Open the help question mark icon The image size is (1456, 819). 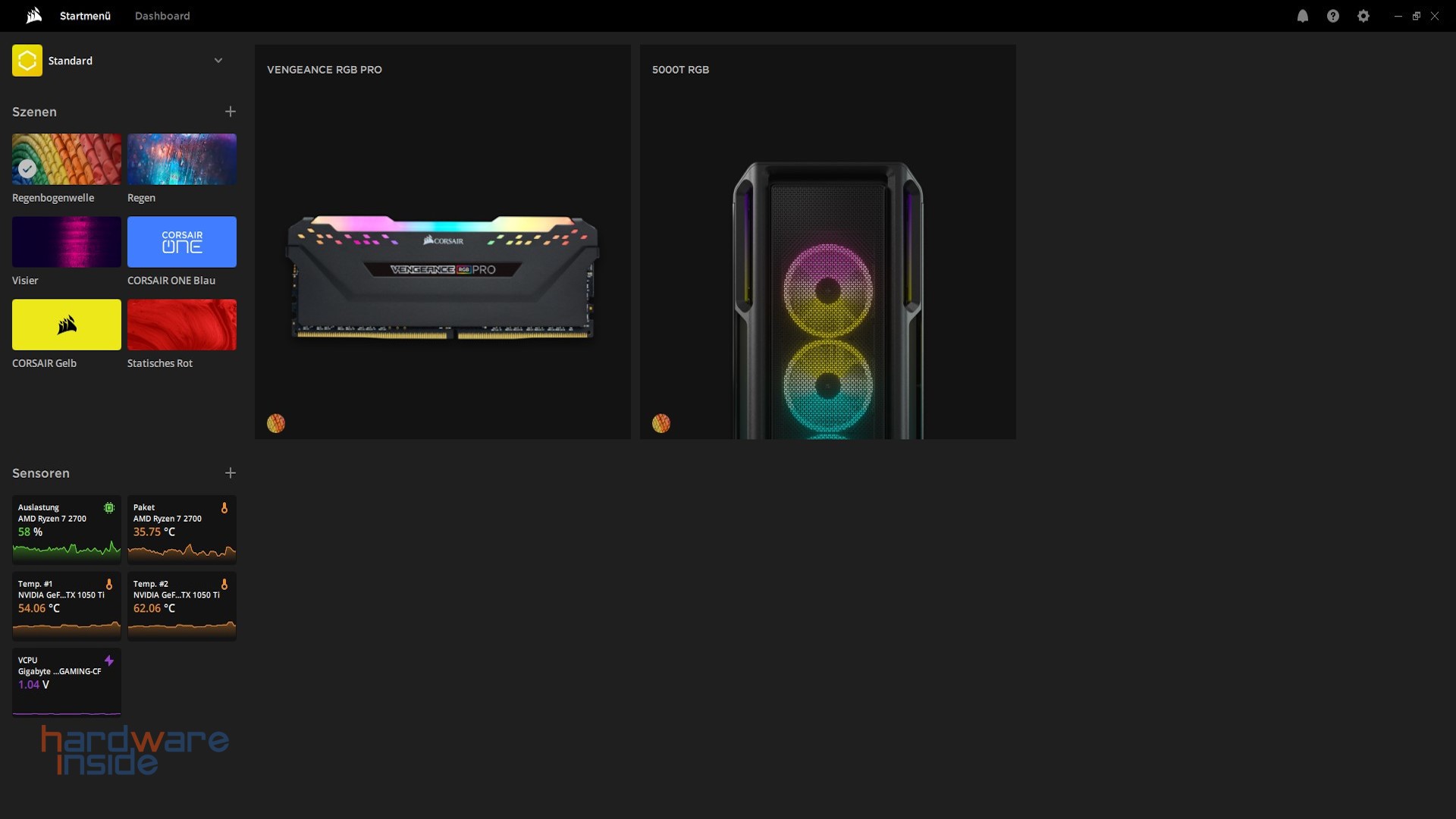(x=1332, y=16)
